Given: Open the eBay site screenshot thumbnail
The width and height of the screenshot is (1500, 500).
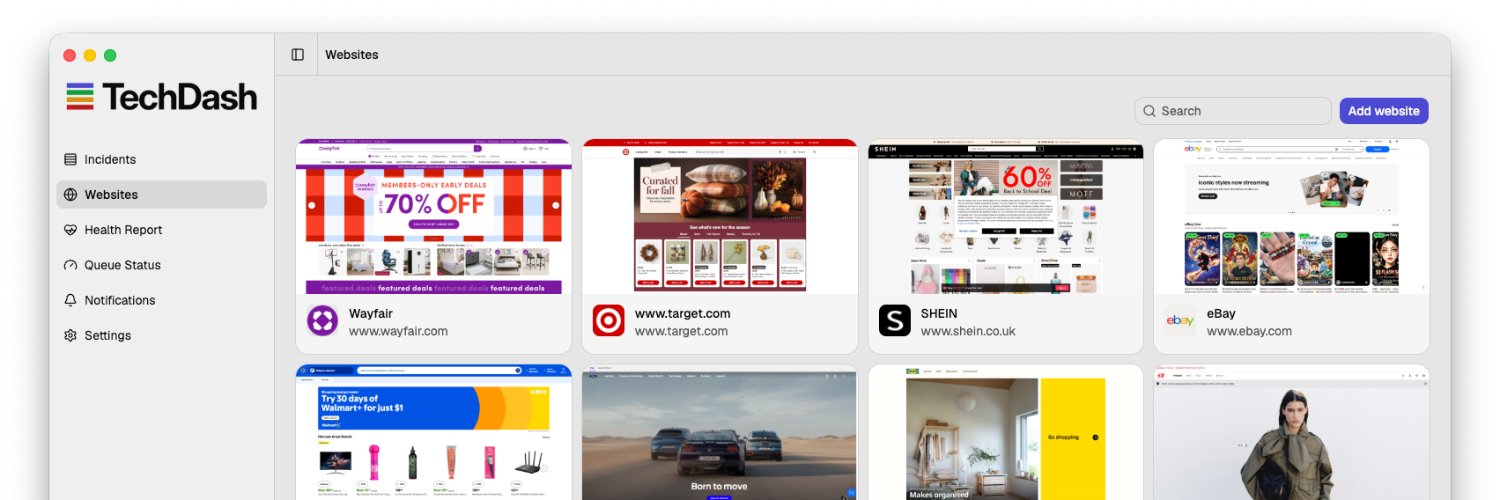Looking at the screenshot, I should (1292, 216).
